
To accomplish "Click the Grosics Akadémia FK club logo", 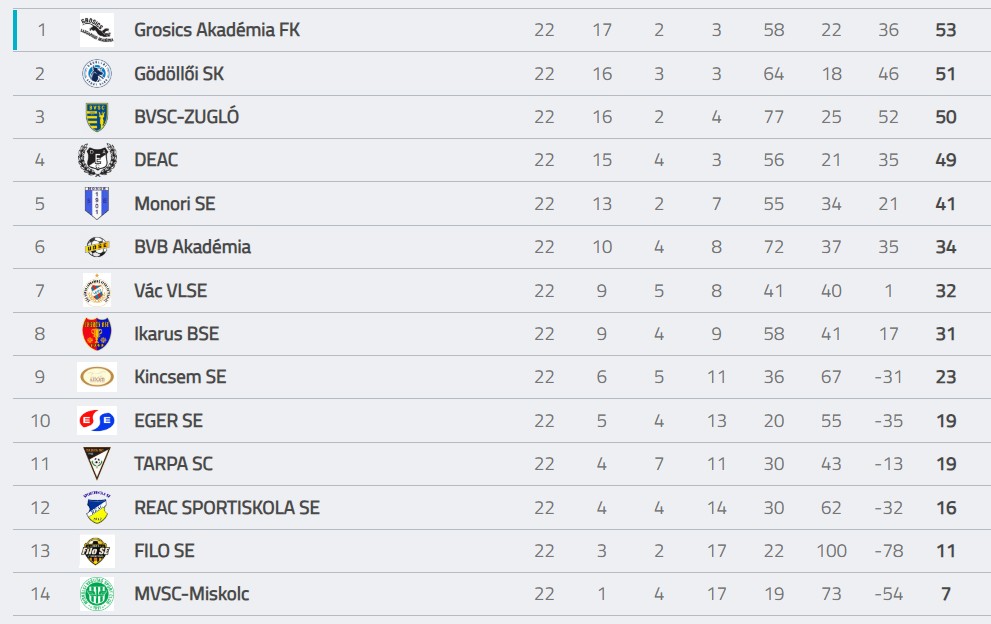I will pos(97,30).
